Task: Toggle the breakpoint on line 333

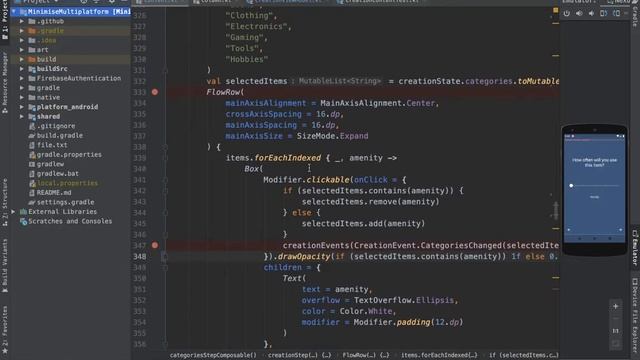Action: [x=155, y=92]
